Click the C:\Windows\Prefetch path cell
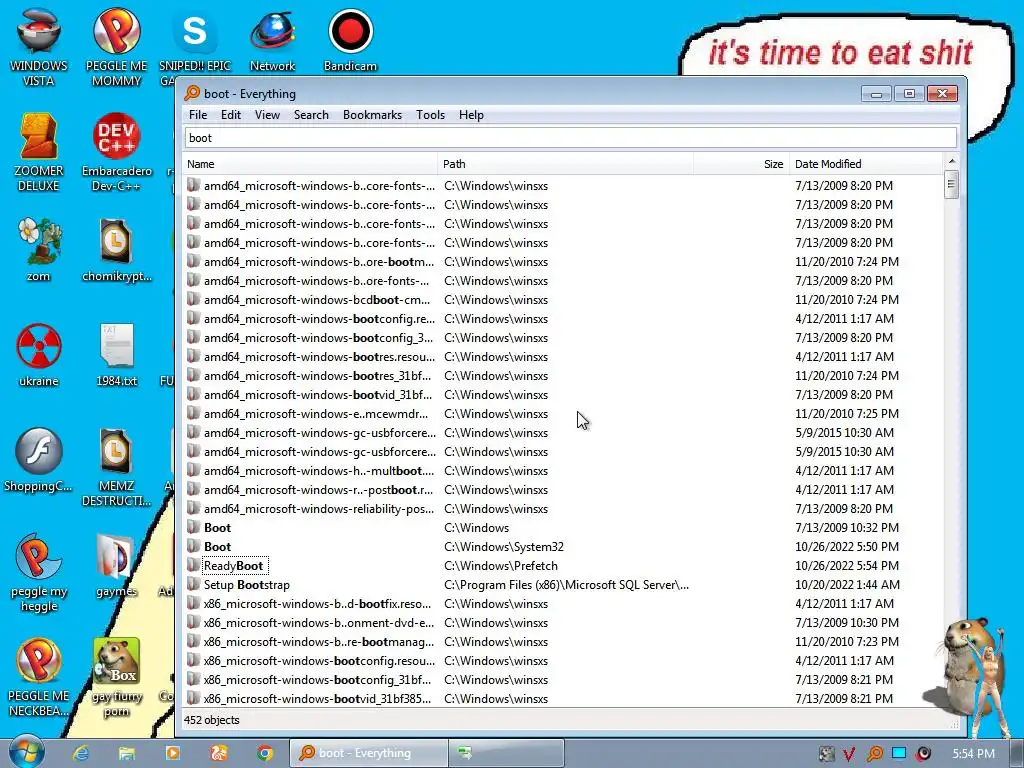Image resolution: width=1024 pixels, height=768 pixels. point(501,566)
